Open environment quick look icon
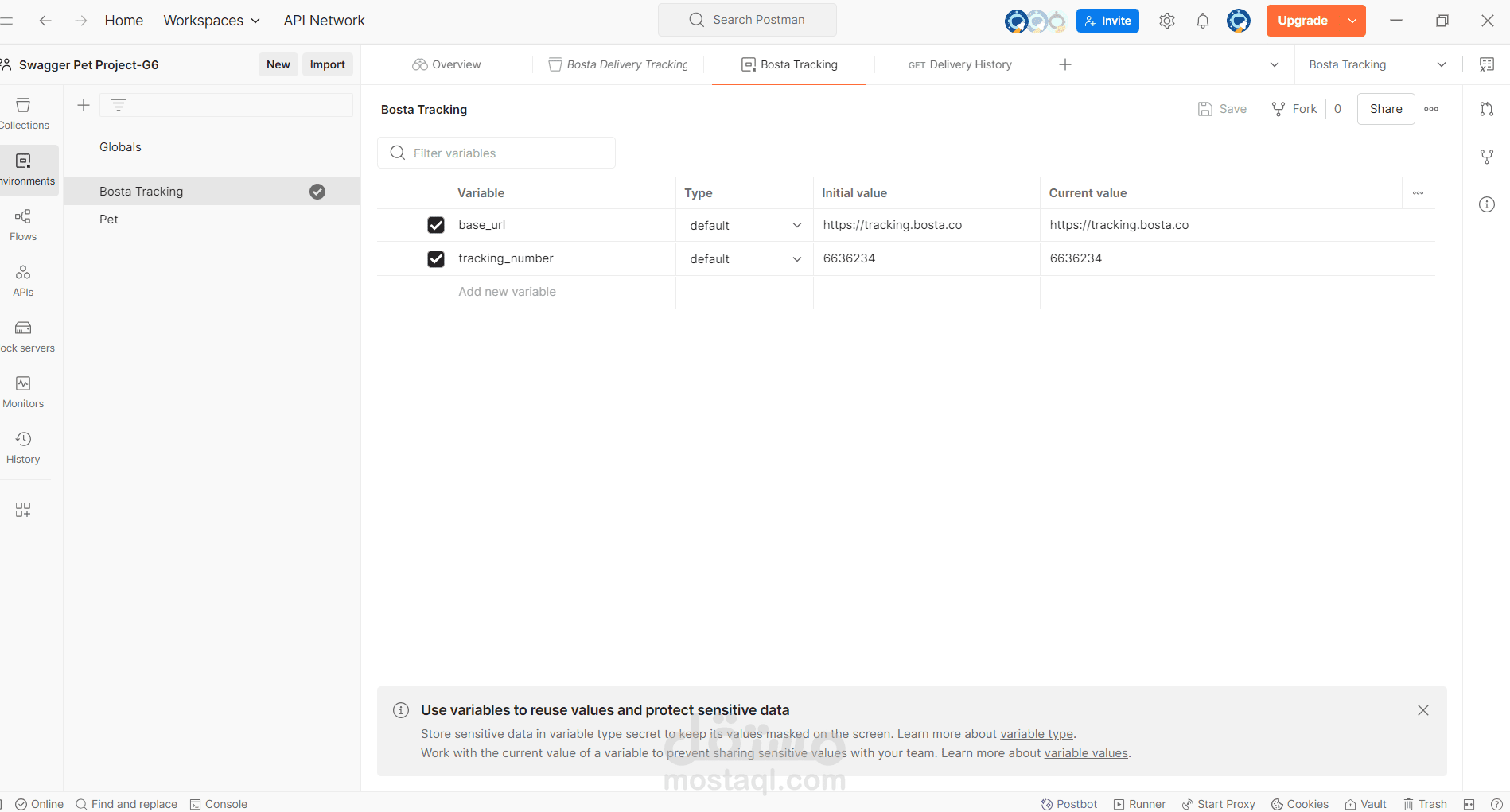This screenshot has height=812, width=1510. [1487, 64]
